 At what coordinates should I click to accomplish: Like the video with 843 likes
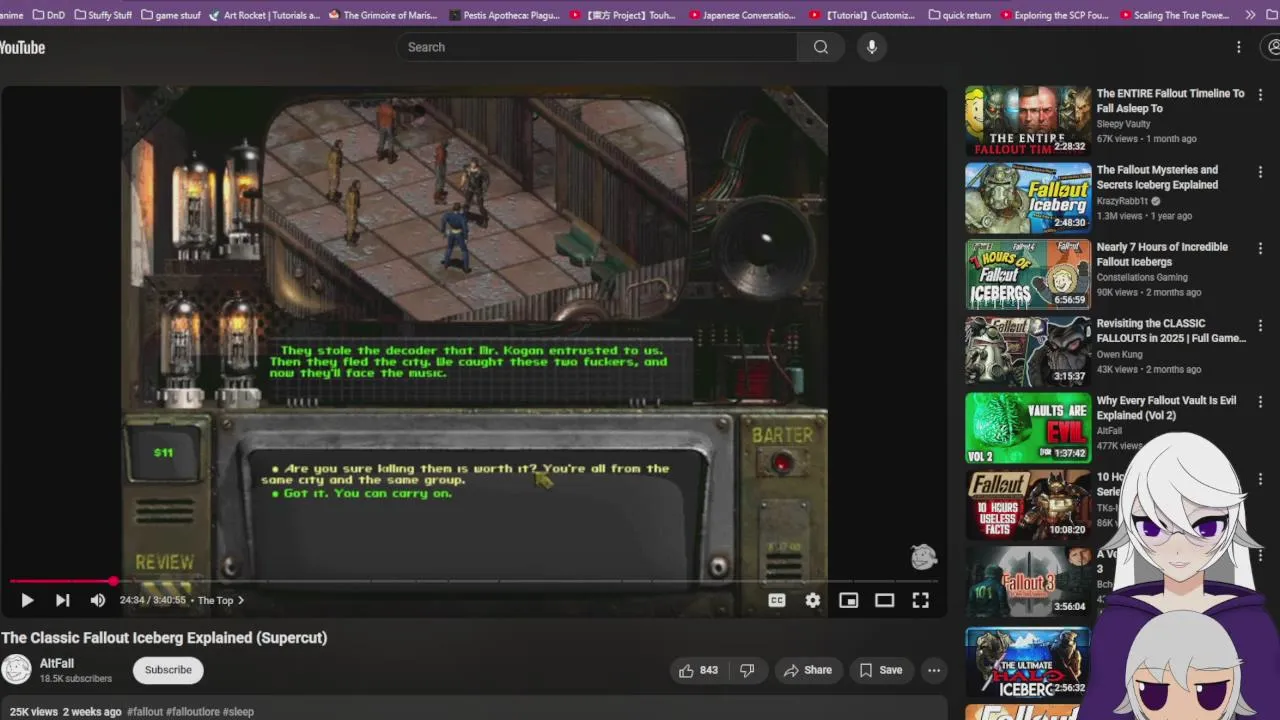(x=698, y=670)
